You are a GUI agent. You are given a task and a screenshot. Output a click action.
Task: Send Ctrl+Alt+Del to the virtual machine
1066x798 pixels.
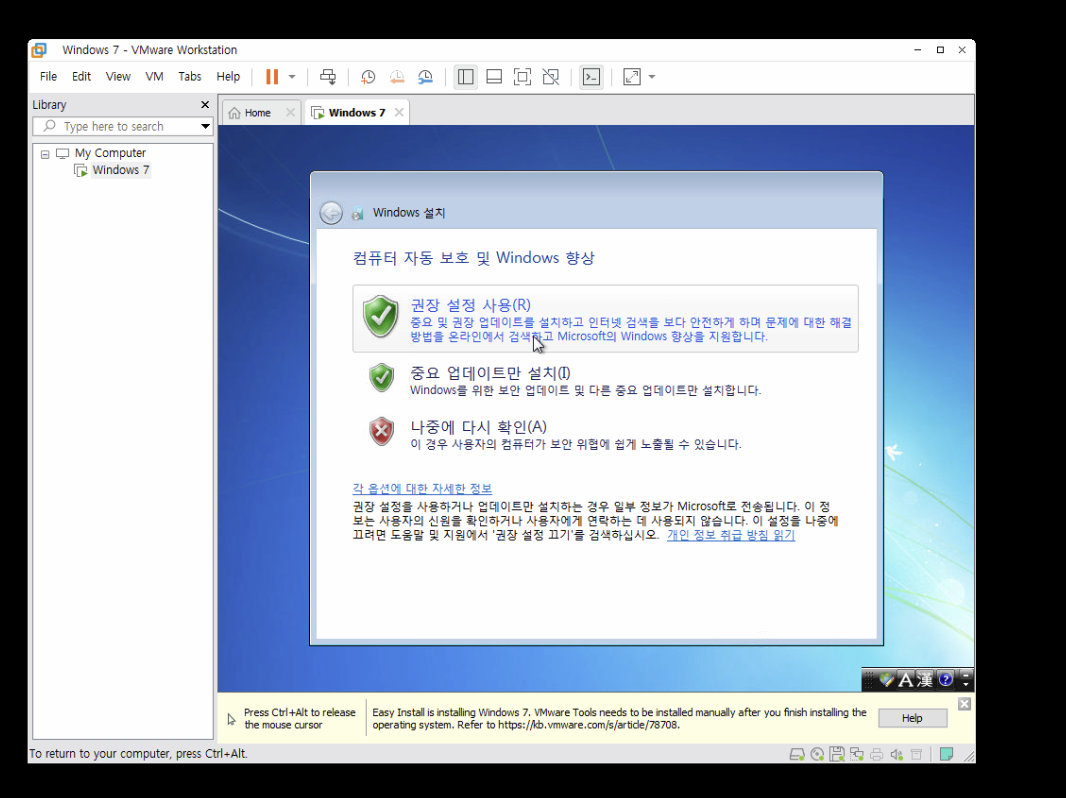[x=328, y=77]
